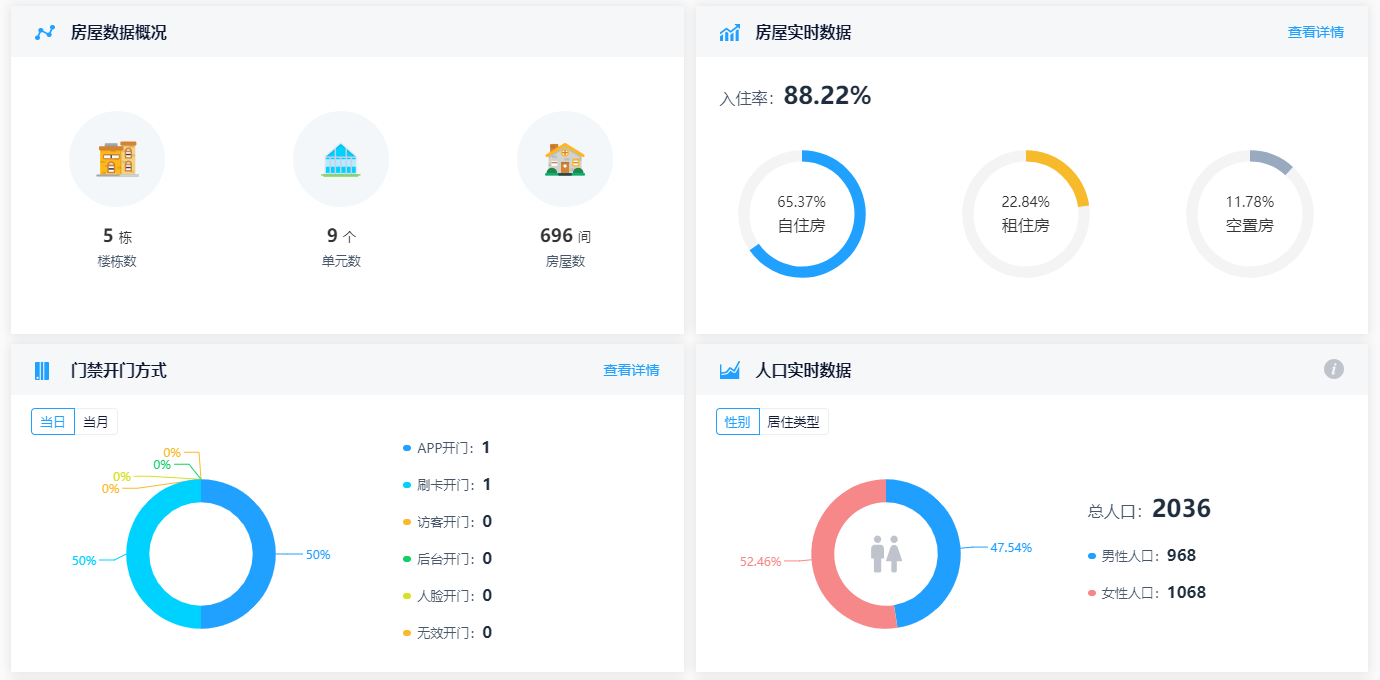This screenshot has width=1380, height=680.
Task: Click the dark blue APP开门 donut segment
Action: click(x=263, y=554)
